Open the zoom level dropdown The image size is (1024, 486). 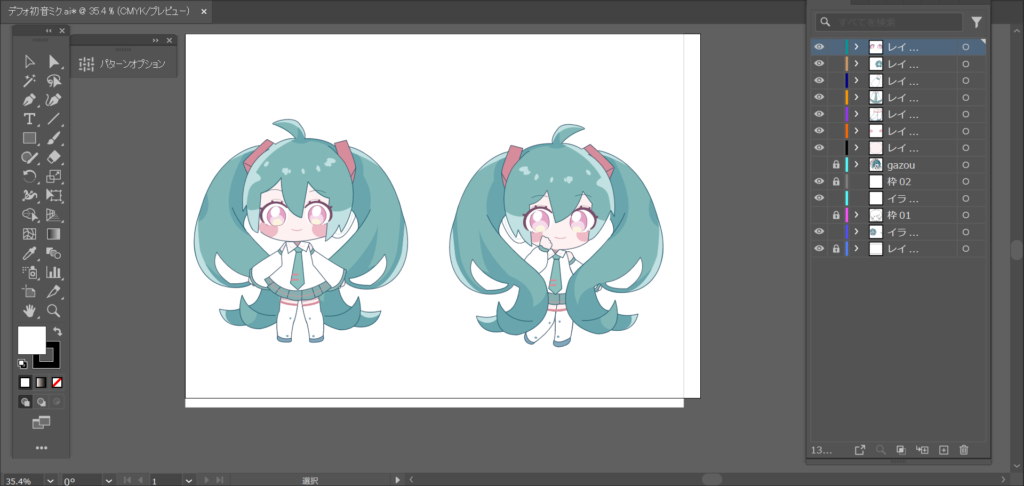coord(50,481)
